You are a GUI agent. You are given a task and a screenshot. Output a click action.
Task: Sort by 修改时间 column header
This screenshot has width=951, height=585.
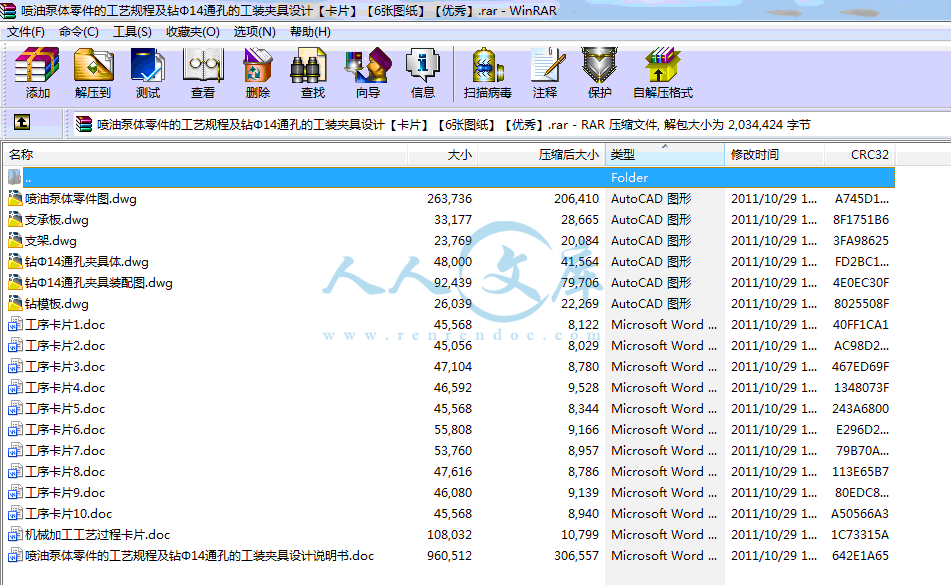(x=775, y=155)
